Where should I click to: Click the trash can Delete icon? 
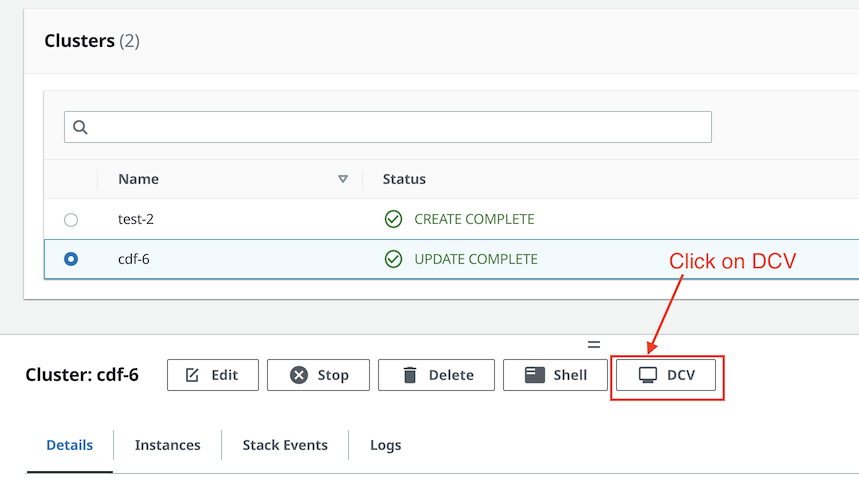pyautogui.click(x=410, y=375)
